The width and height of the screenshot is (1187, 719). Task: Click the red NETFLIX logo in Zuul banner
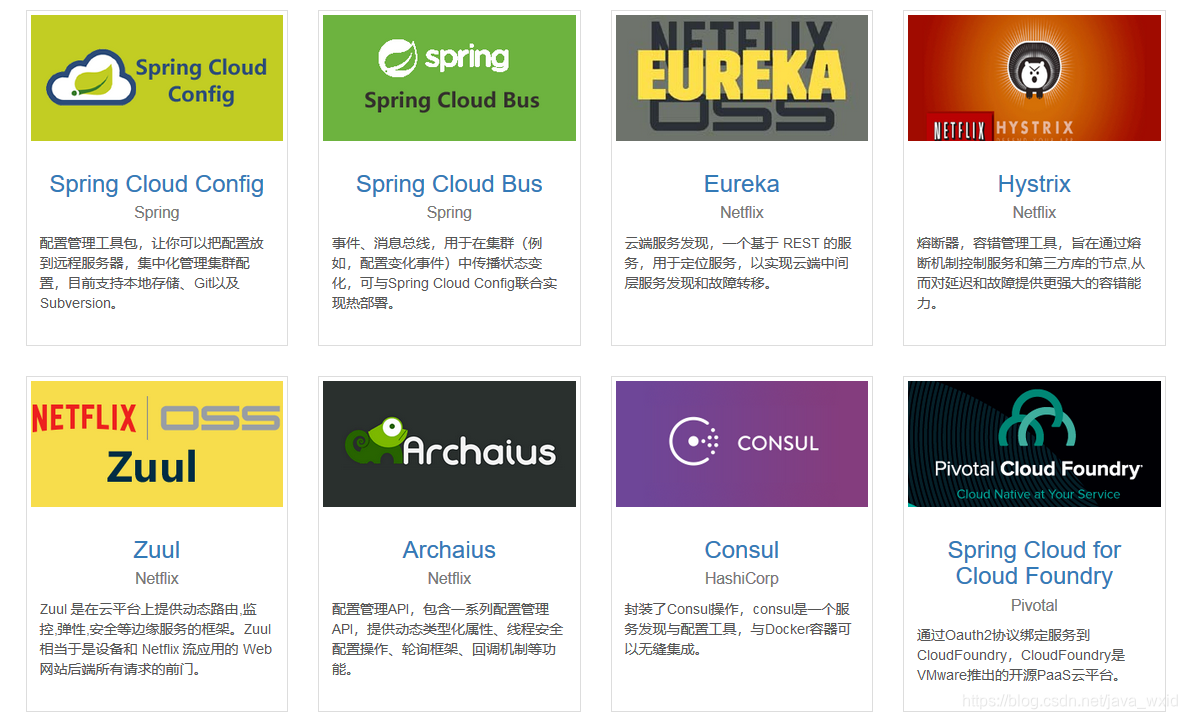click(x=84, y=419)
